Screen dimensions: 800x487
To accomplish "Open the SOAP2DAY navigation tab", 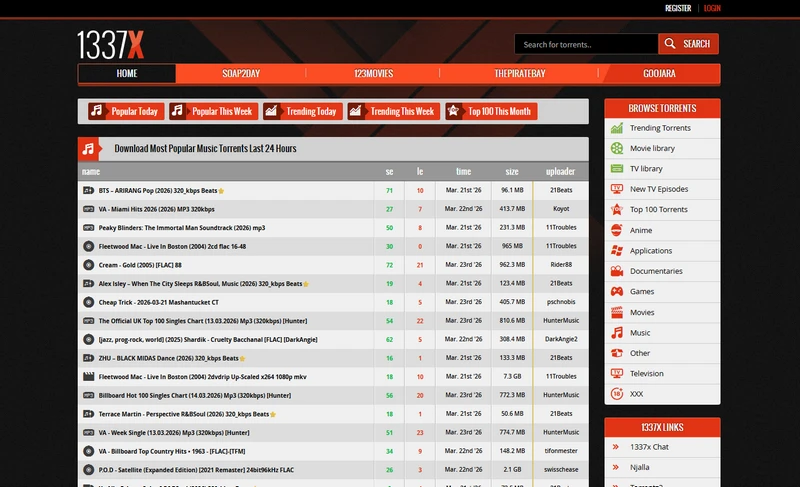I will pos(242,74).
